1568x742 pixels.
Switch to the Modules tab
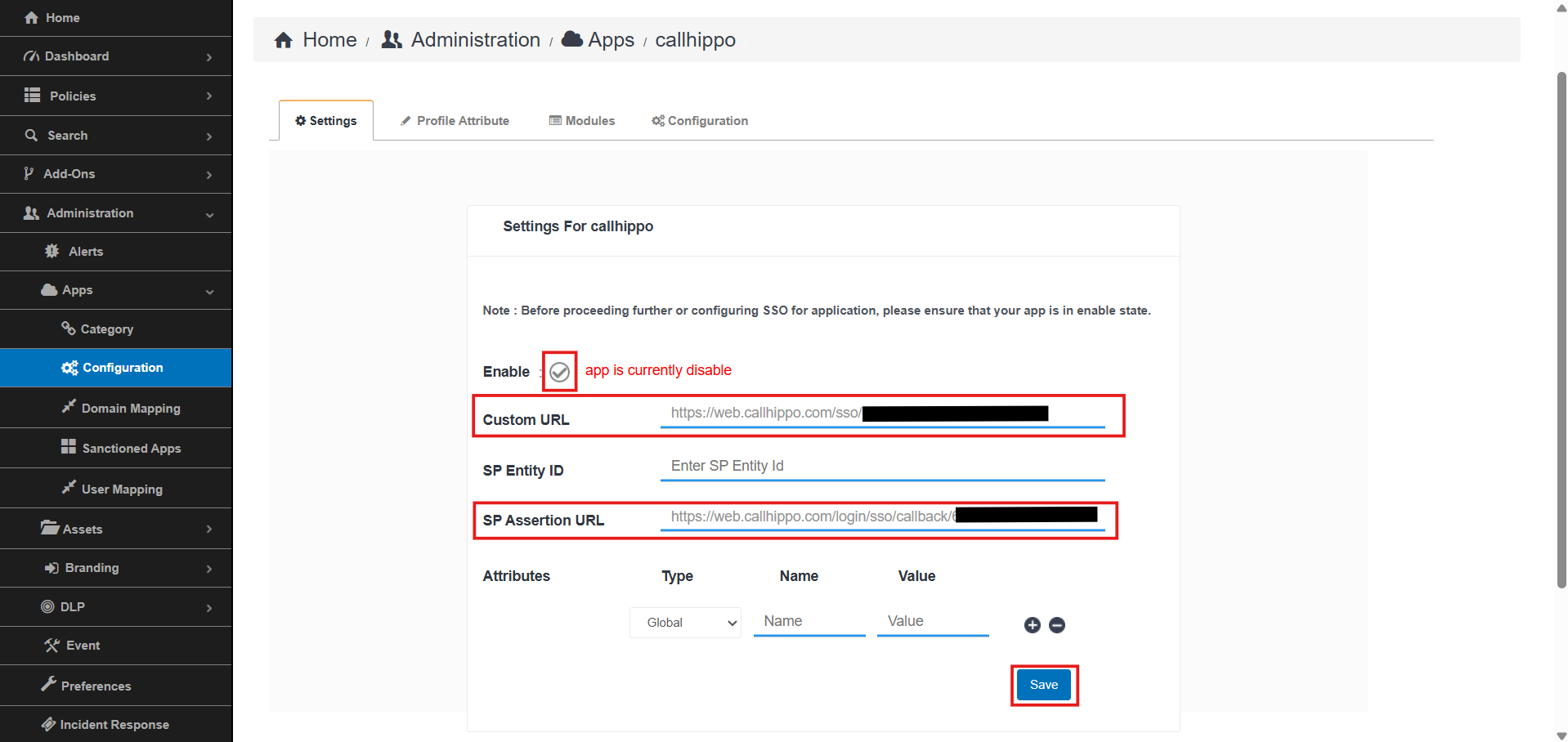(x=582, y=121)
